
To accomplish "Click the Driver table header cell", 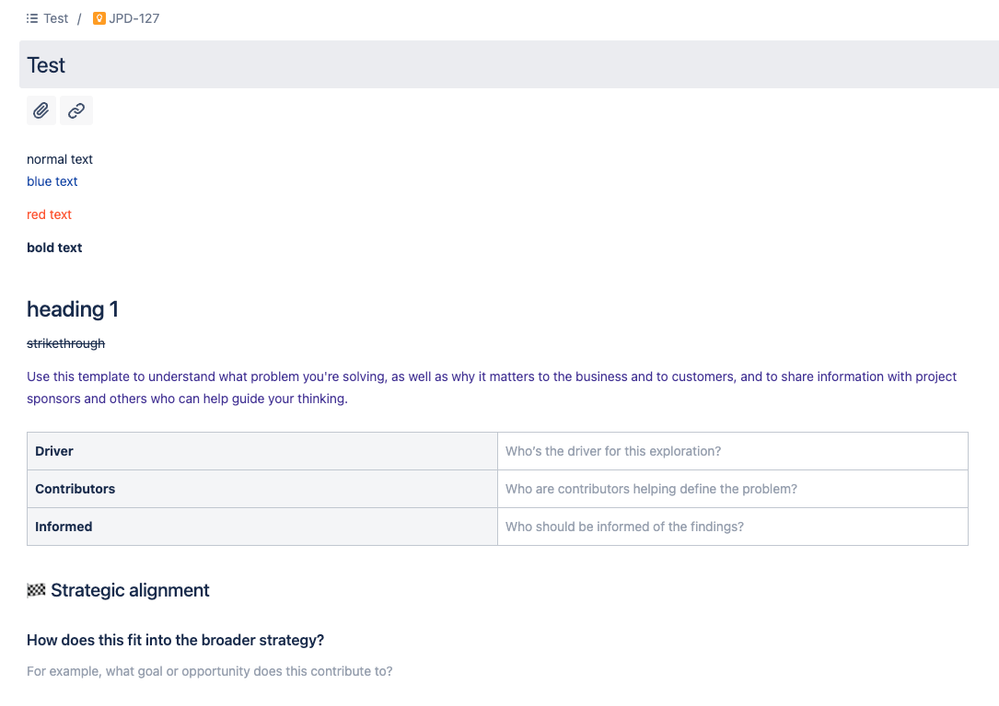I will pyautogui.click(x=262, y=451).
